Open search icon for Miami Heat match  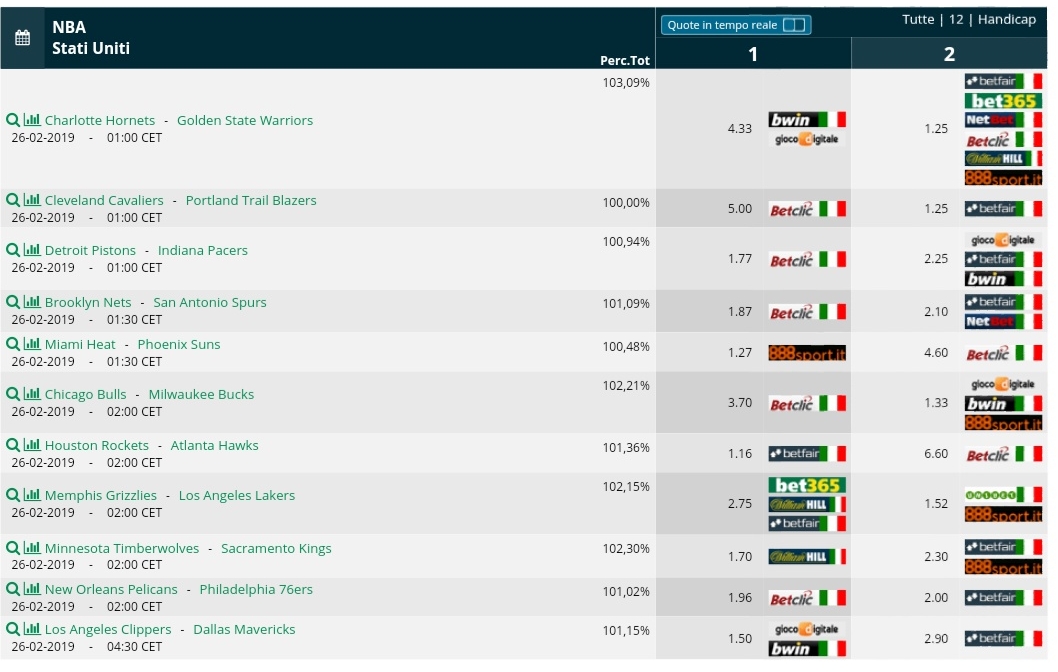13,344
